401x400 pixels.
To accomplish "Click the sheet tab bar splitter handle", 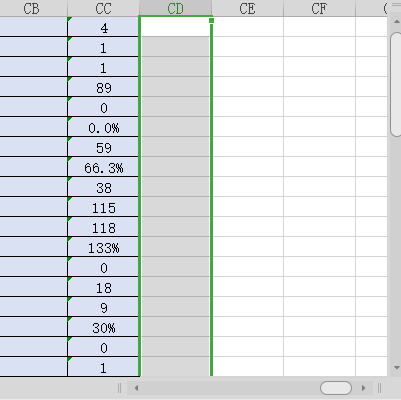I will pyautogui.click(x=119, y=388).
